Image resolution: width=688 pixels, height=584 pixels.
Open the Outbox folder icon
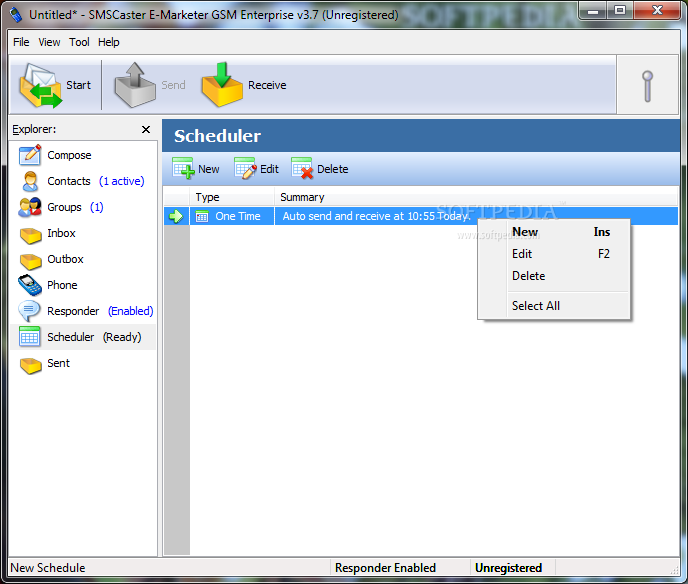click(x=30, y=261)
